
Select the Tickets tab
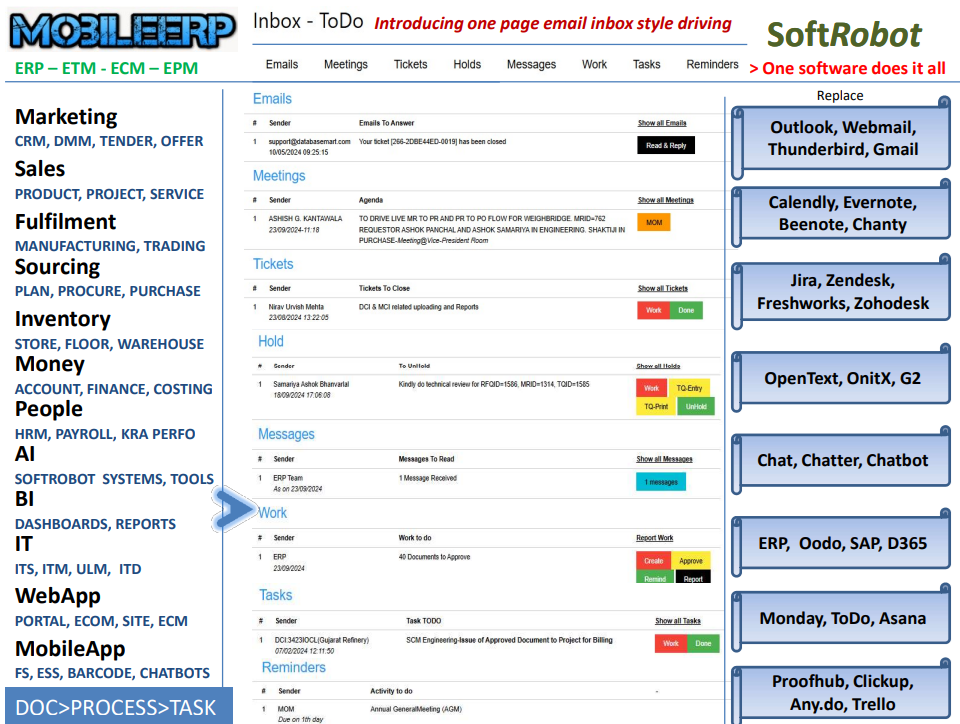[x=410, y=64]
